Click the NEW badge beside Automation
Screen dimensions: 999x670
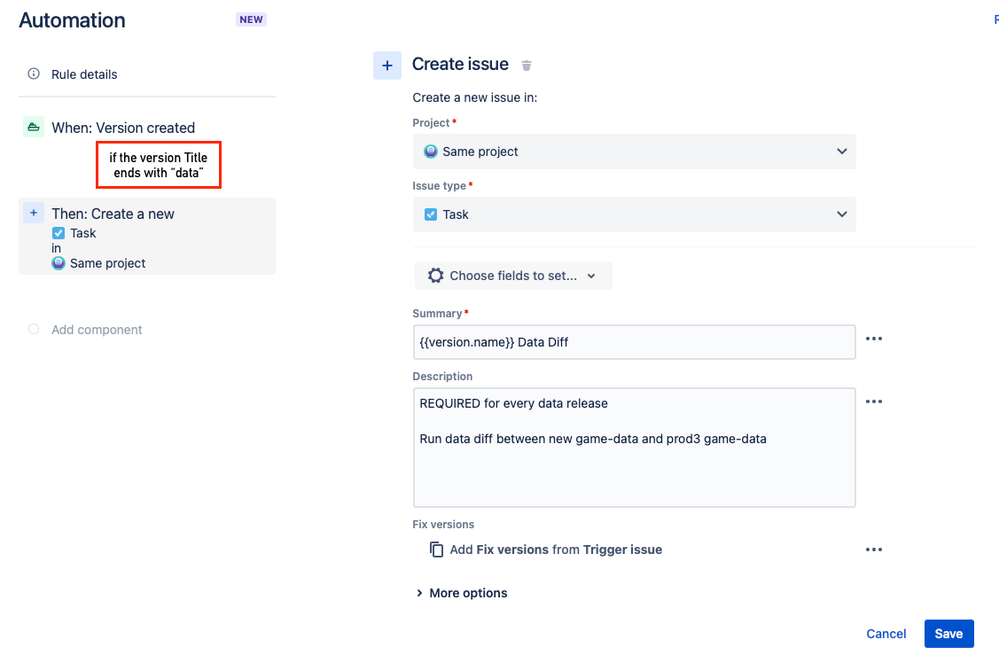click(251, 20)
